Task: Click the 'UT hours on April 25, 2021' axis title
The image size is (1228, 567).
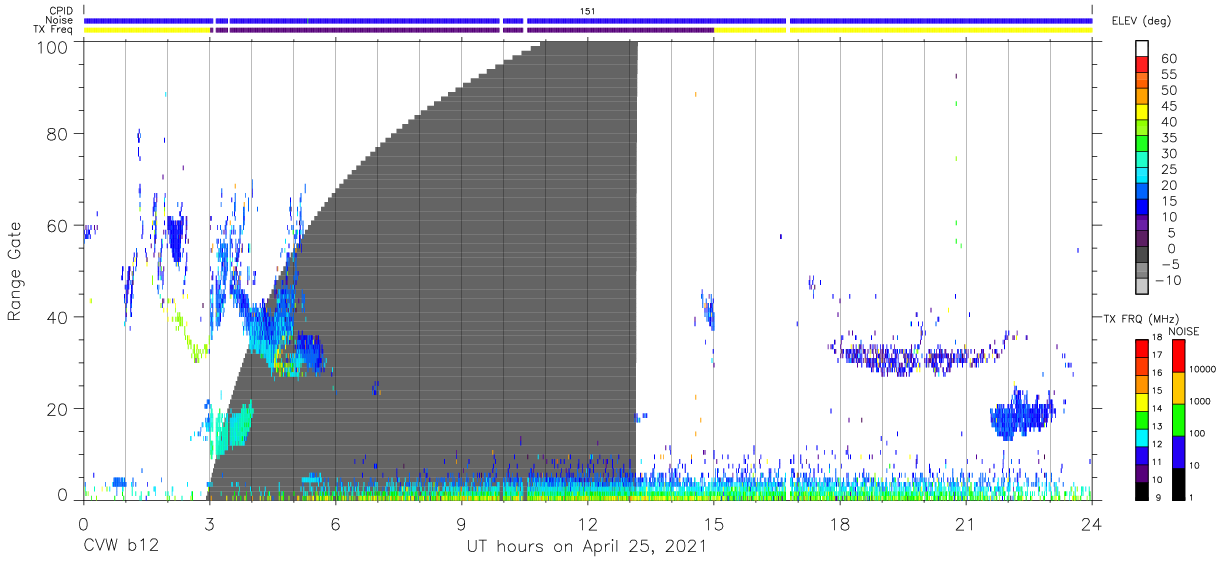Action: click(586, 547)
